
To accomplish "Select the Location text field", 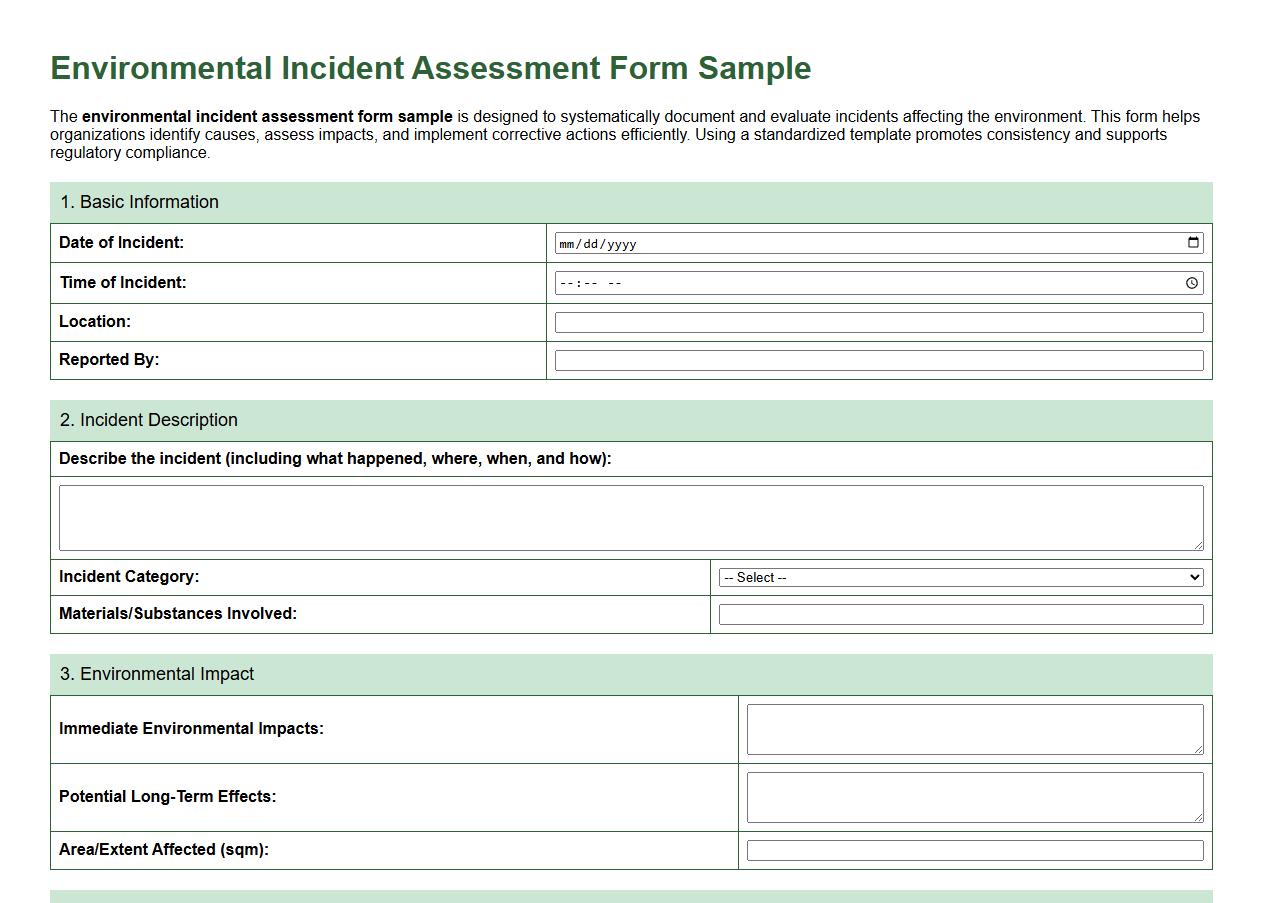I will pos(878,321).
